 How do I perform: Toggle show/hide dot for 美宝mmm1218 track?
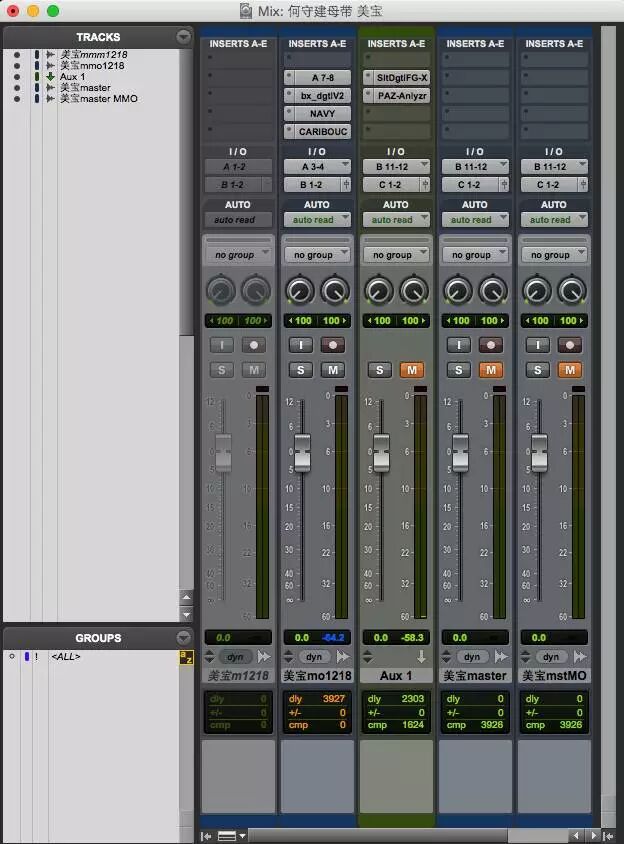[x=17, y=55]
